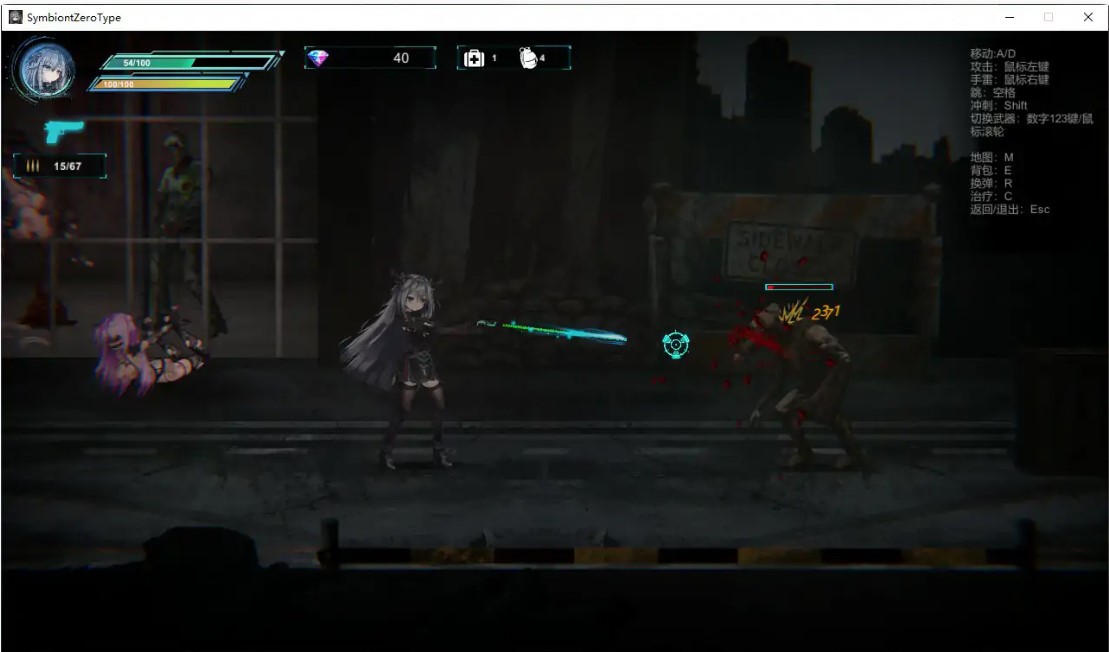
Task: Close the SymbiontZeroType window
Action: 1088,17
